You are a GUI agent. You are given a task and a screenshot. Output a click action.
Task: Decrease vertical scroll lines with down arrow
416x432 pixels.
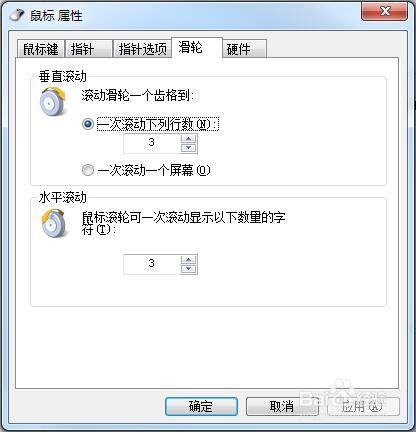tap(189, 148)
